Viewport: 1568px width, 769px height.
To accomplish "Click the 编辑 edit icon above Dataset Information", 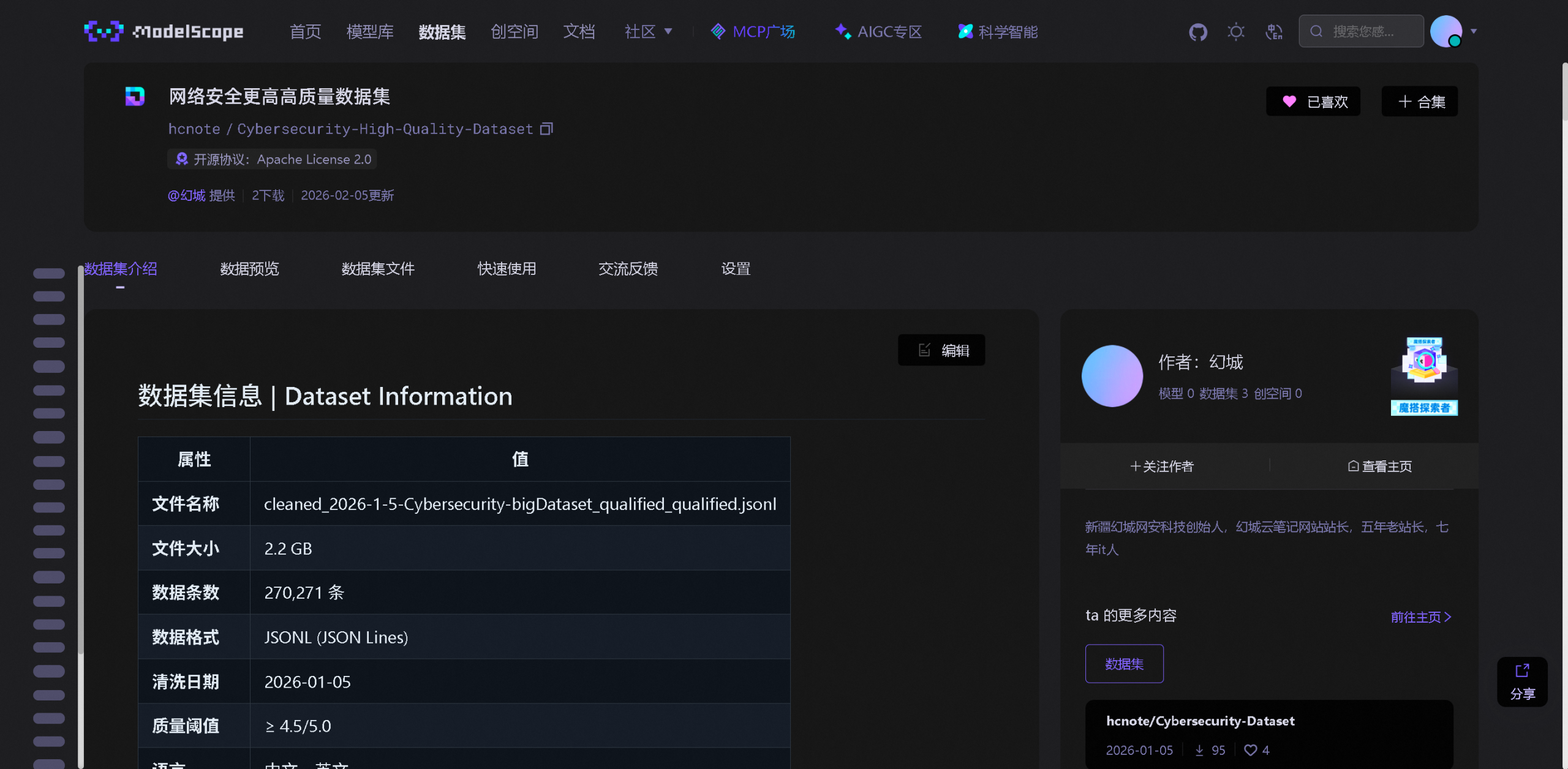I will point(924,350).
